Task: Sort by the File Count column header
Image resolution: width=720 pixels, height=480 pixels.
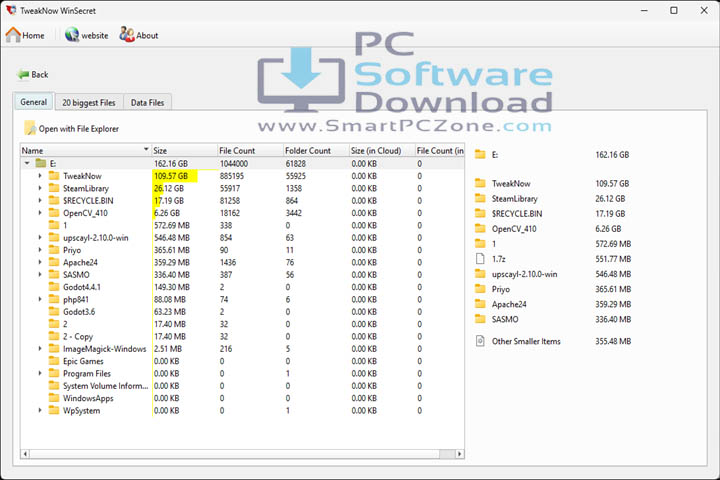Action: click(x=250, y=150)
